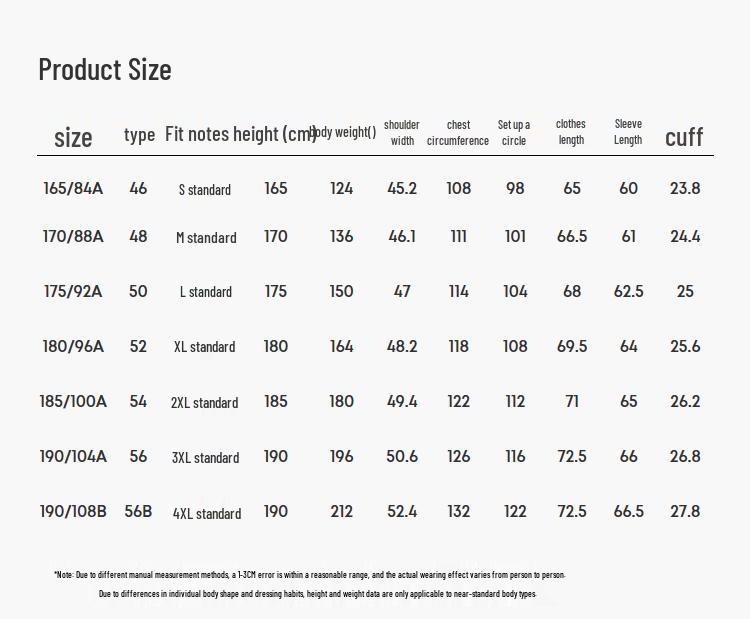This screenshot has width=750, height=619.
Task: Click the 175/92A size label
Action: tap(73, 292)
